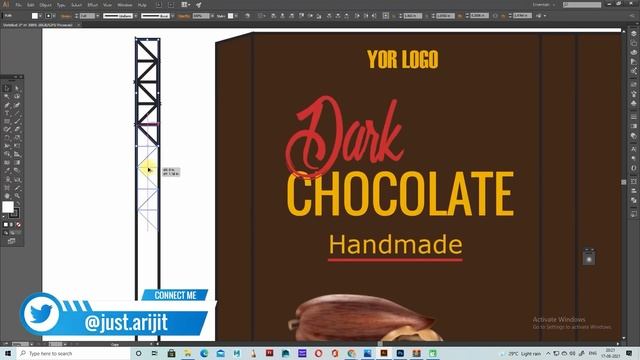Select the Selection tool in toolbox
Viewport: 640px width, 360px height.
(x=7, y=88)
